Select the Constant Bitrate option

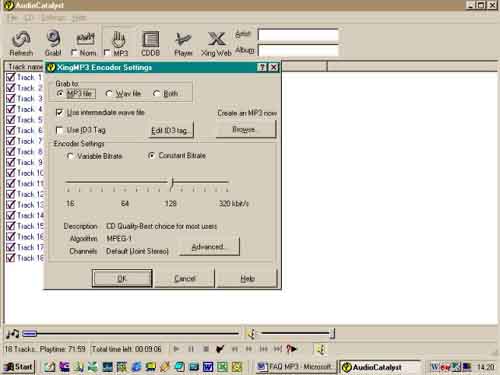pos(152,155)
